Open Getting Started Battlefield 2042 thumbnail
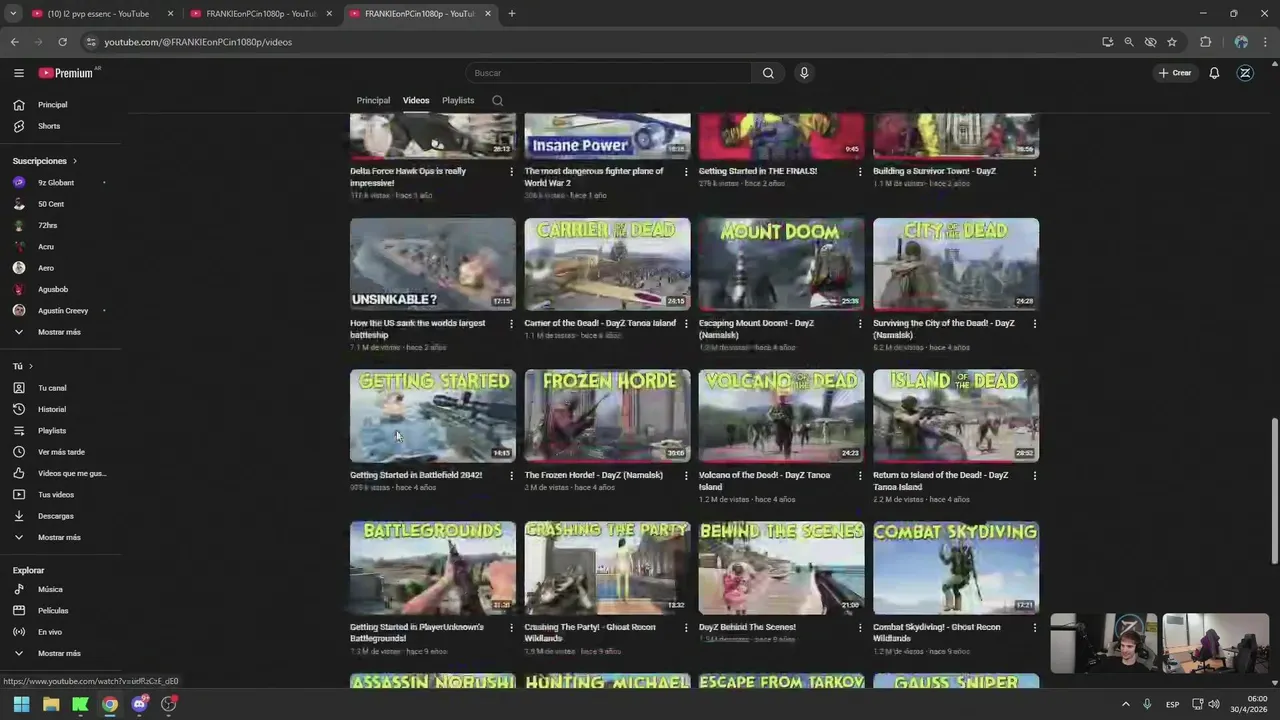 [433, 415]
